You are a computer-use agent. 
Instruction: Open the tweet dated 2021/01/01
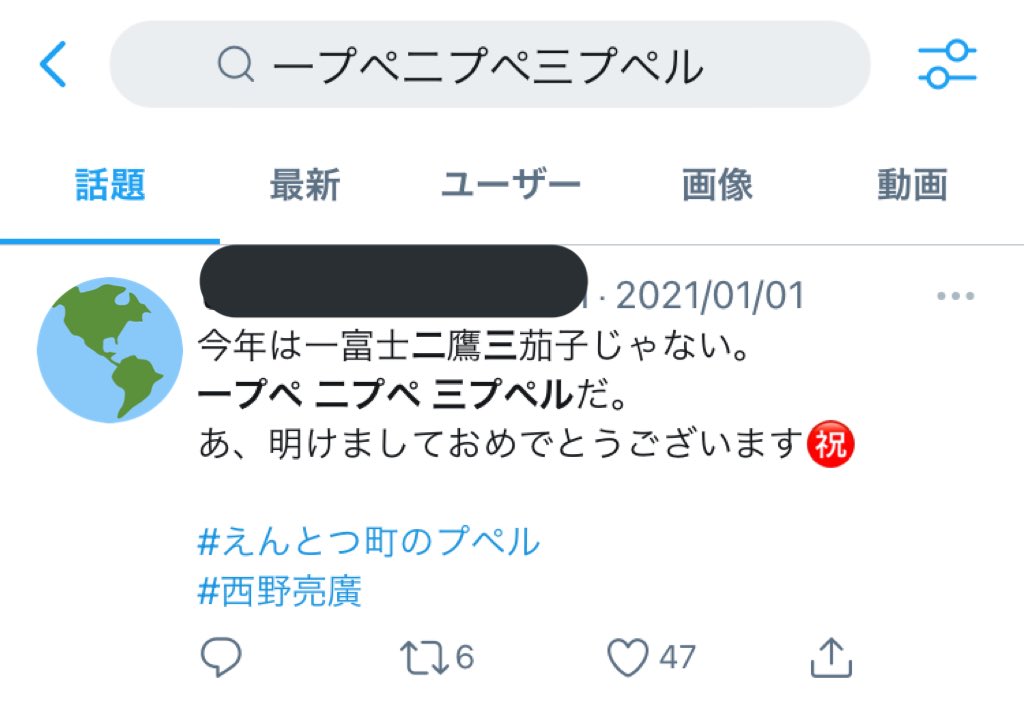click(x=710, y=295)
